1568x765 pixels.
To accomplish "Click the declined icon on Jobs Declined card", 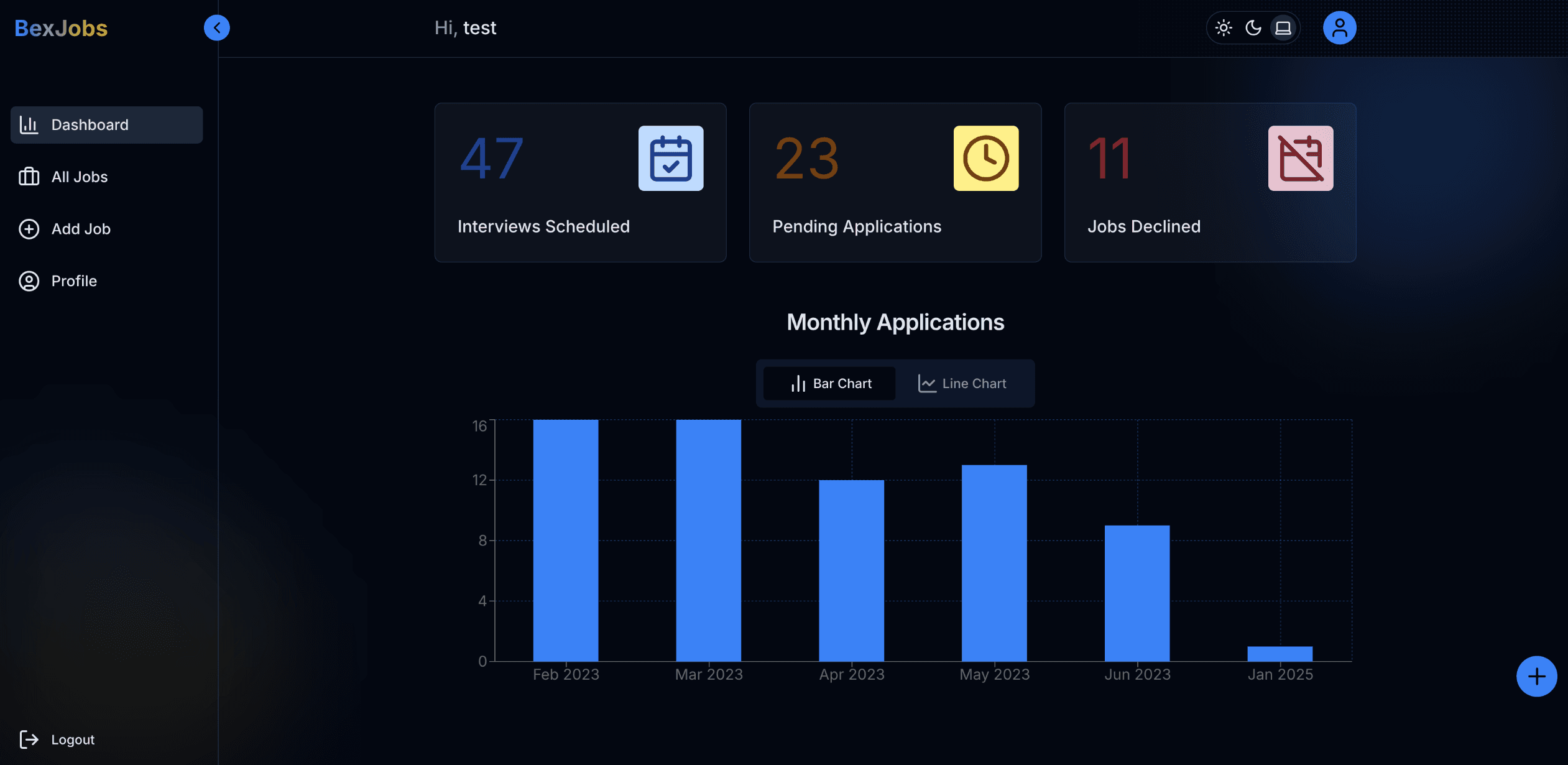I will point(1300,158).
